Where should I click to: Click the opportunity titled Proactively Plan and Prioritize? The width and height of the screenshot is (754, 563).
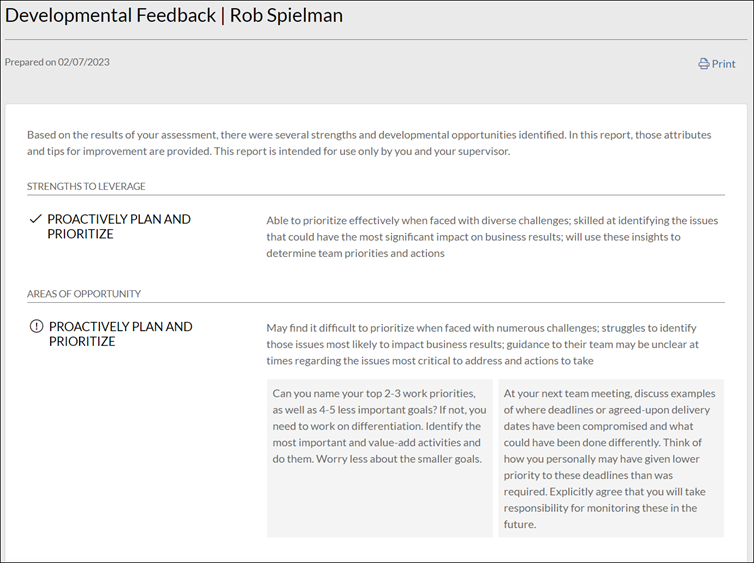click(x=120, y=334)
